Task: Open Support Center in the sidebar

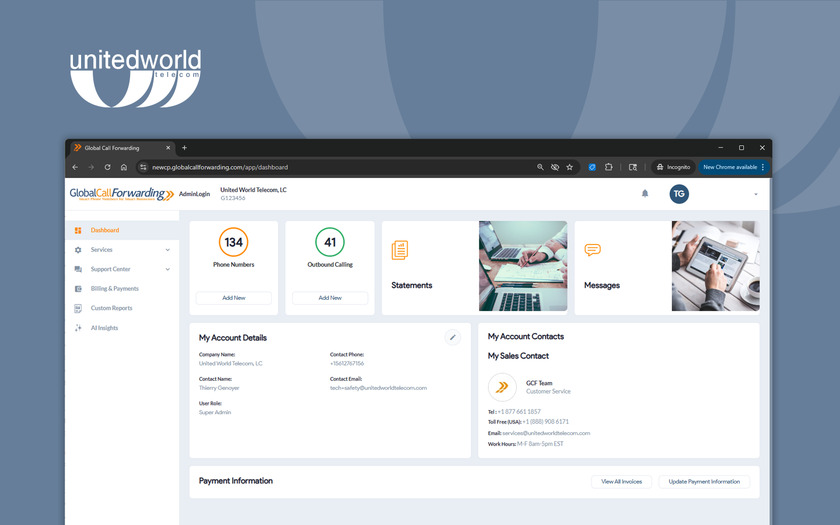Action: (x=110, y=269)
